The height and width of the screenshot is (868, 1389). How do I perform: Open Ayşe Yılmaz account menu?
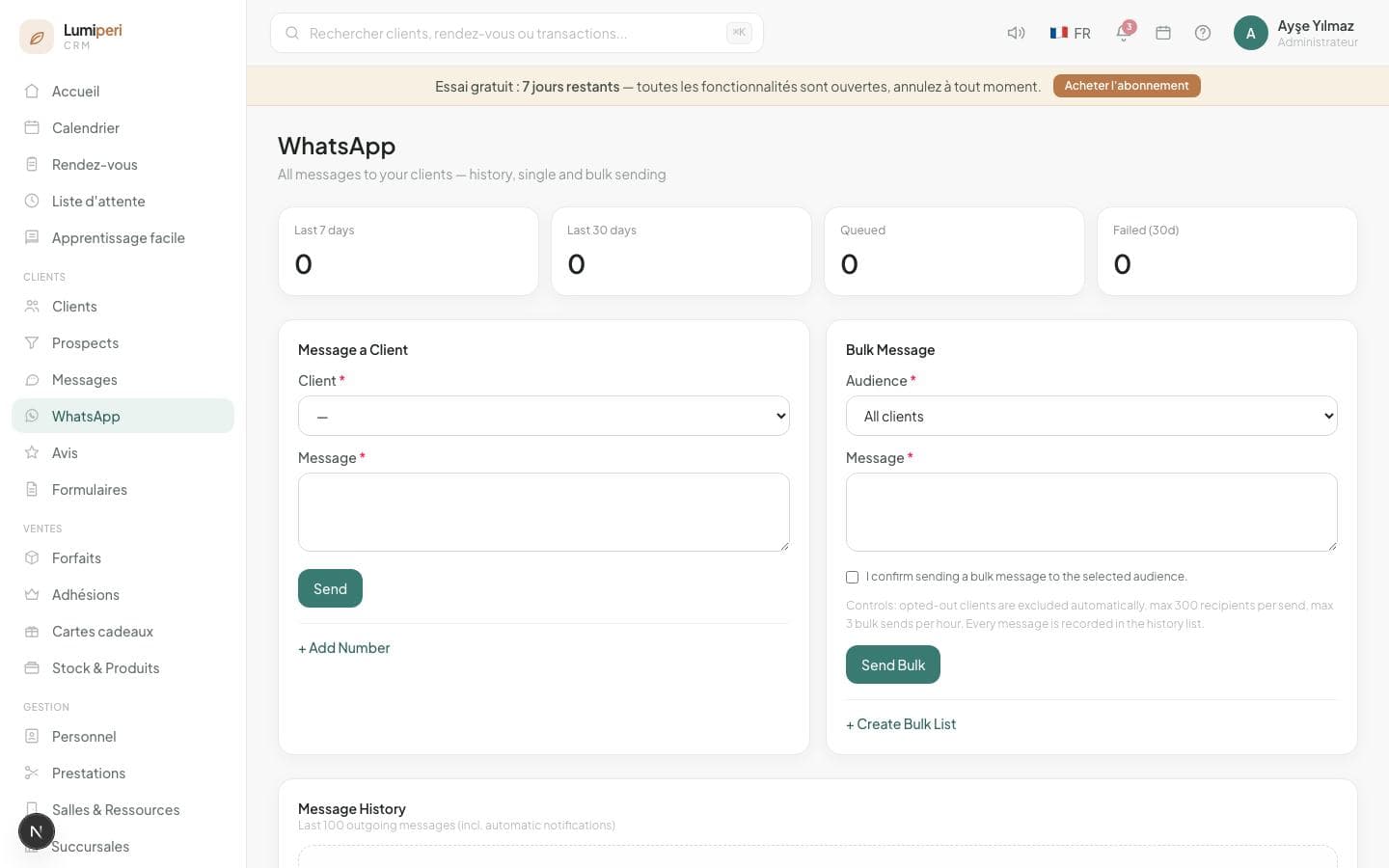pos(1296,33)
